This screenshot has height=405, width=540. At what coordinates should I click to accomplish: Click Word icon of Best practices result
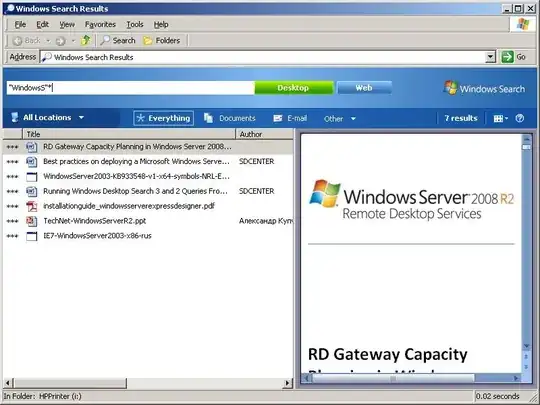pos(31,162)
